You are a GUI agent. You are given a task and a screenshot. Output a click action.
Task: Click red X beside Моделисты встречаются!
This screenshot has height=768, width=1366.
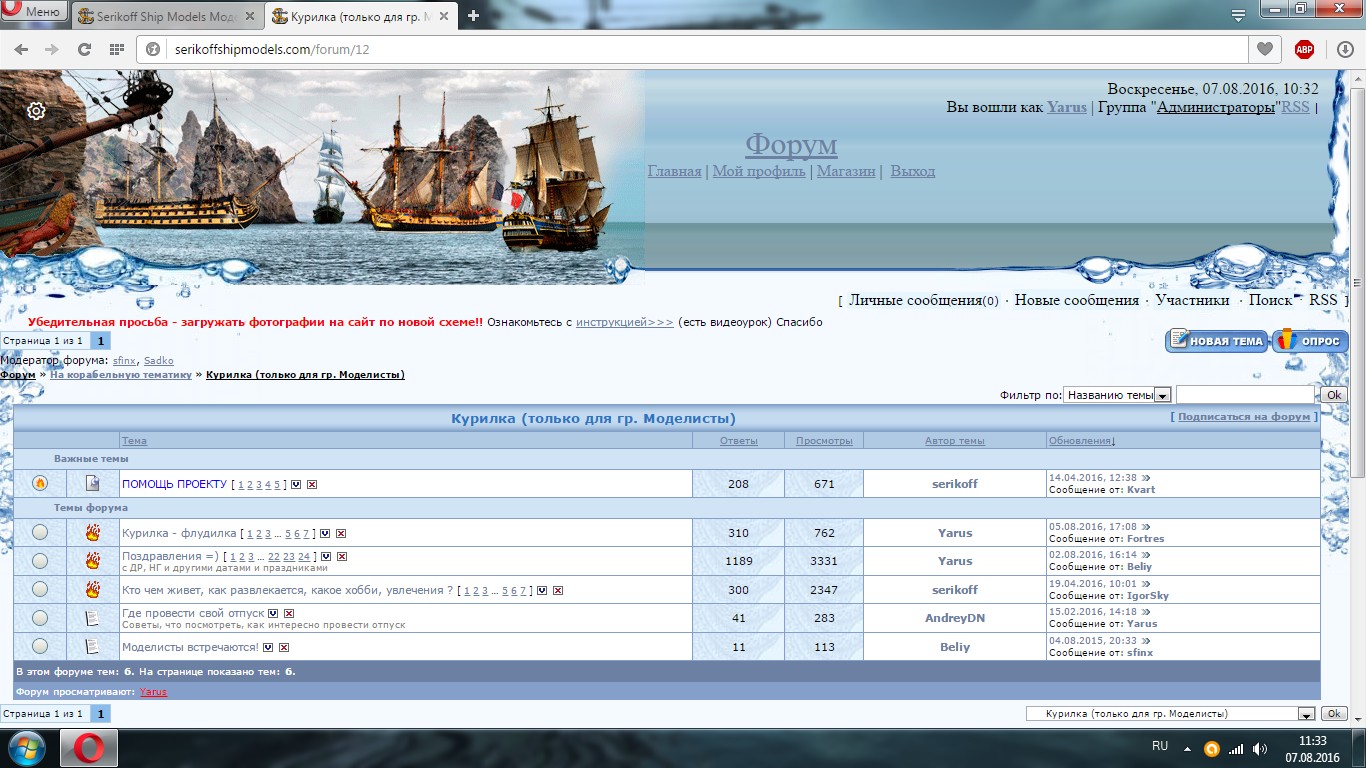[x=284, y=647]
